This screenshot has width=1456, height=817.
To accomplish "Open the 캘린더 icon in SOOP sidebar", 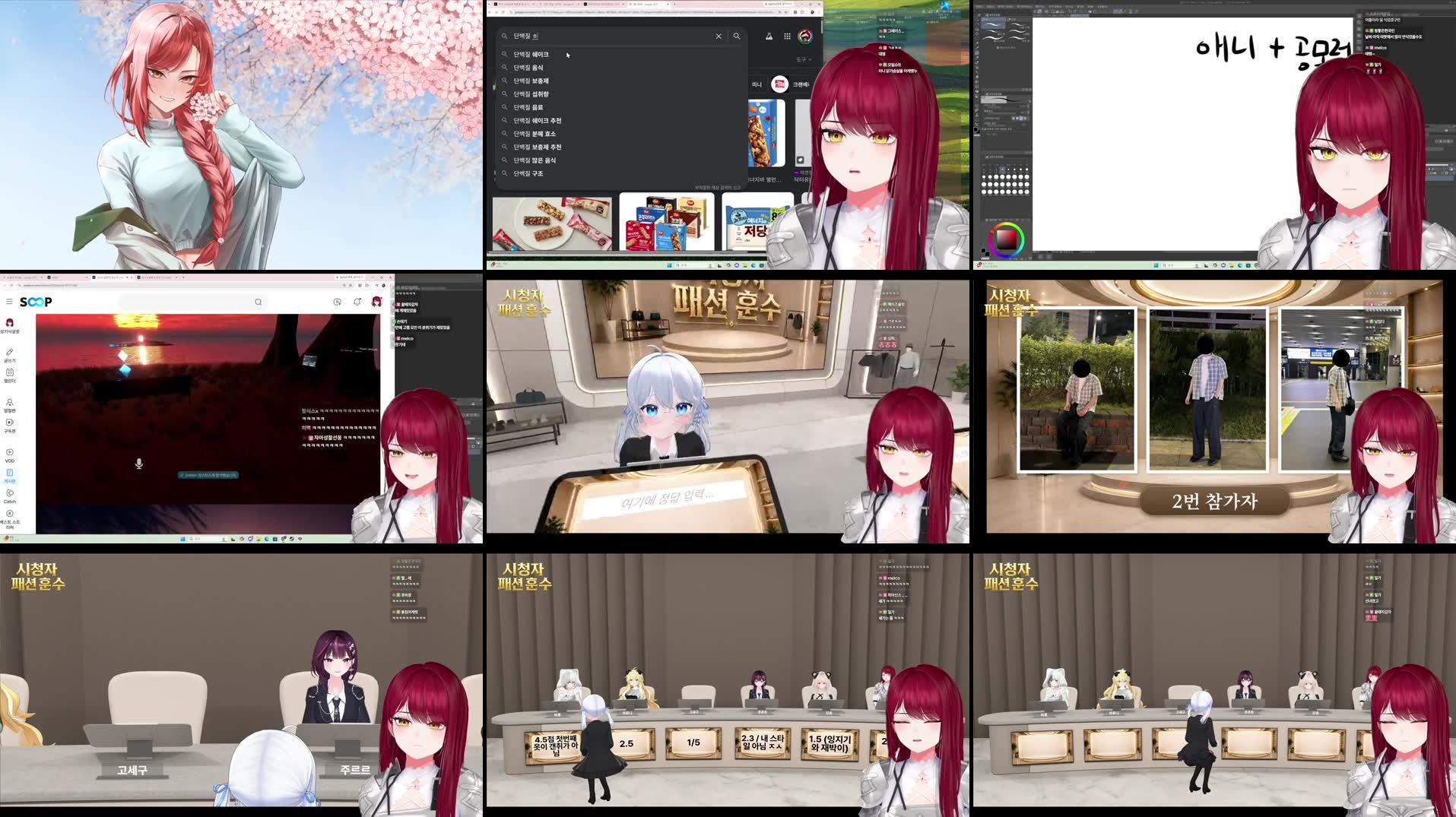I will point(10,373).
